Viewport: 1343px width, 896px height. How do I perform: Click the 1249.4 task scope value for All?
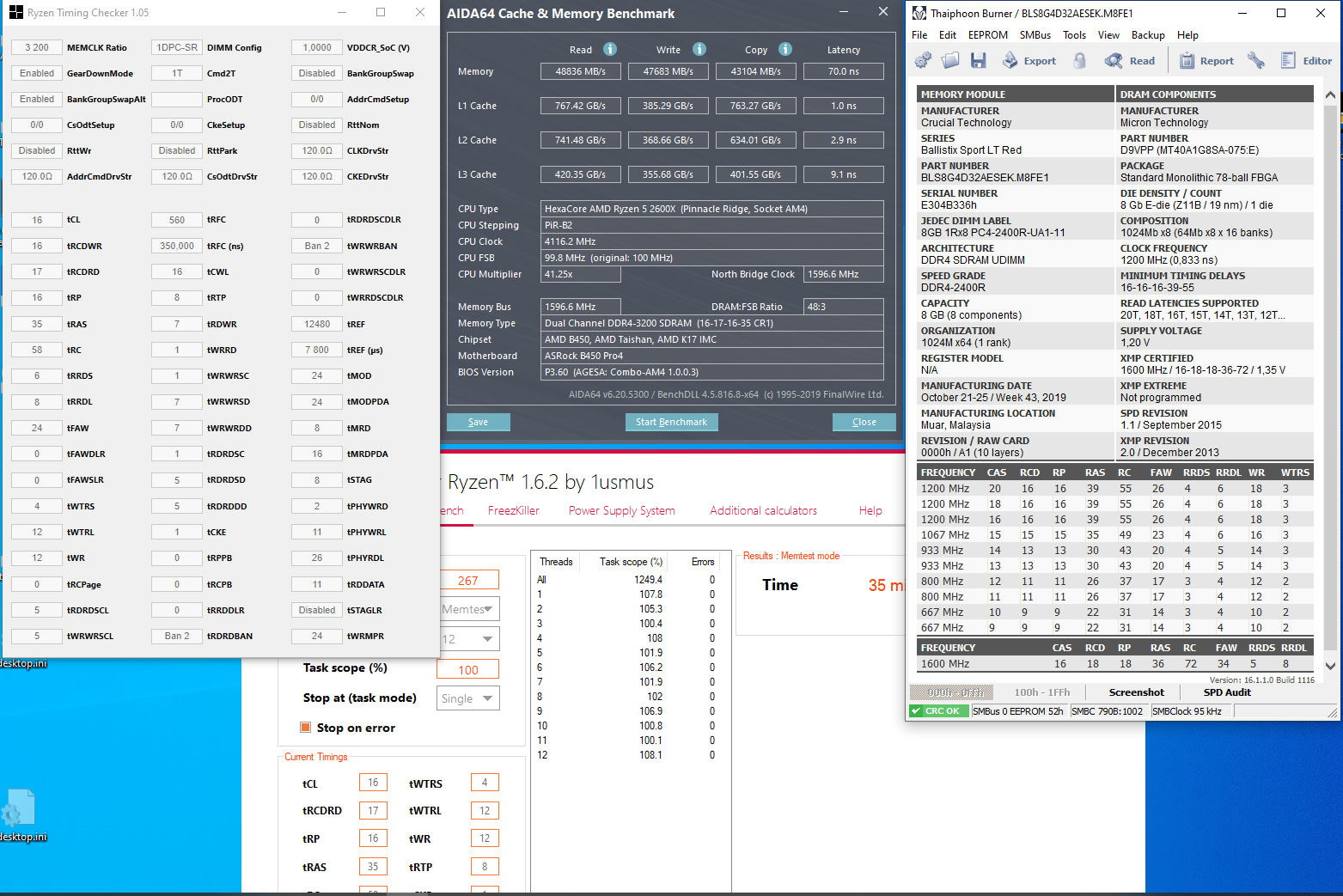click(649, 580)
